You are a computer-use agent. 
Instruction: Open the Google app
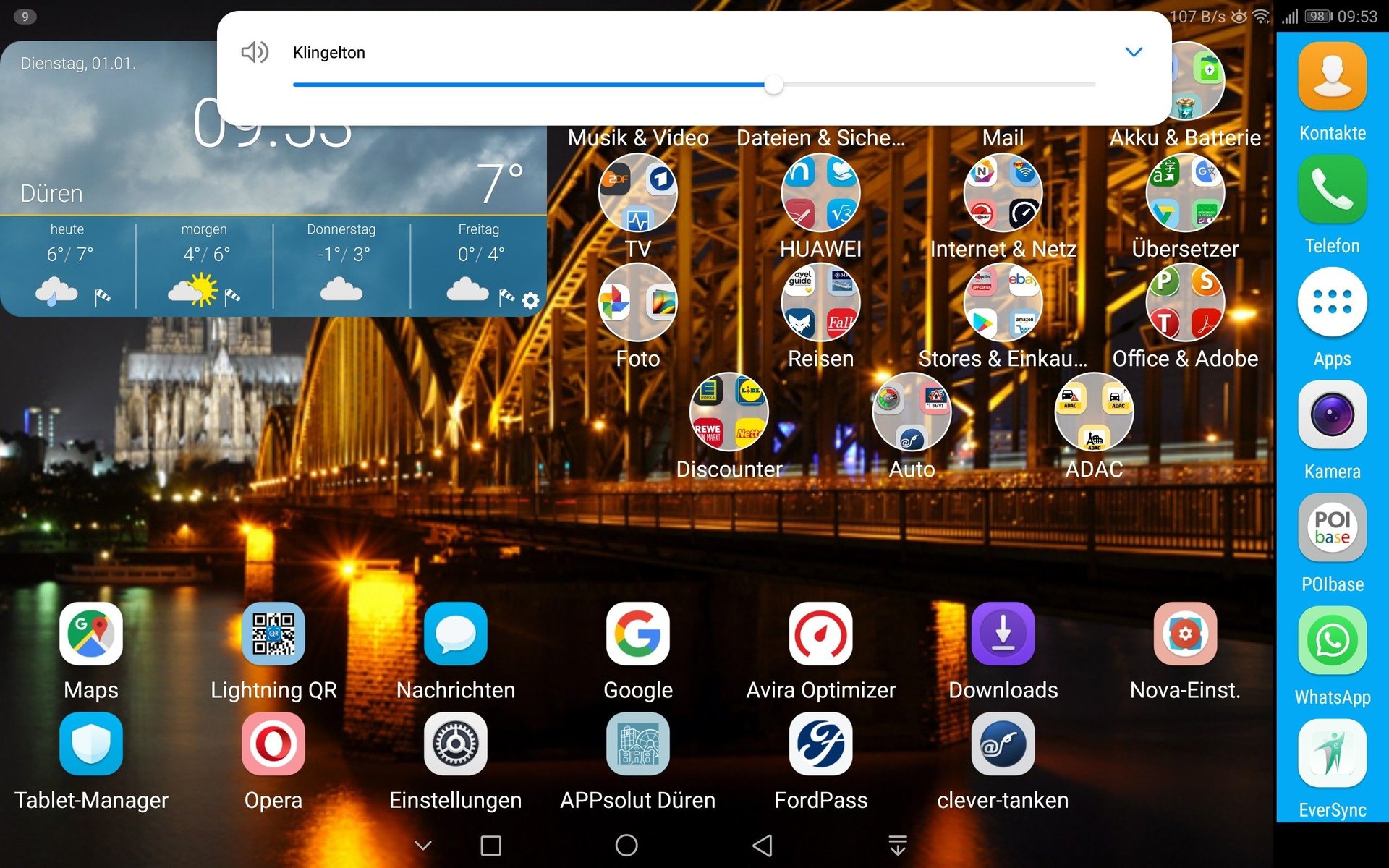coord(638,634)
